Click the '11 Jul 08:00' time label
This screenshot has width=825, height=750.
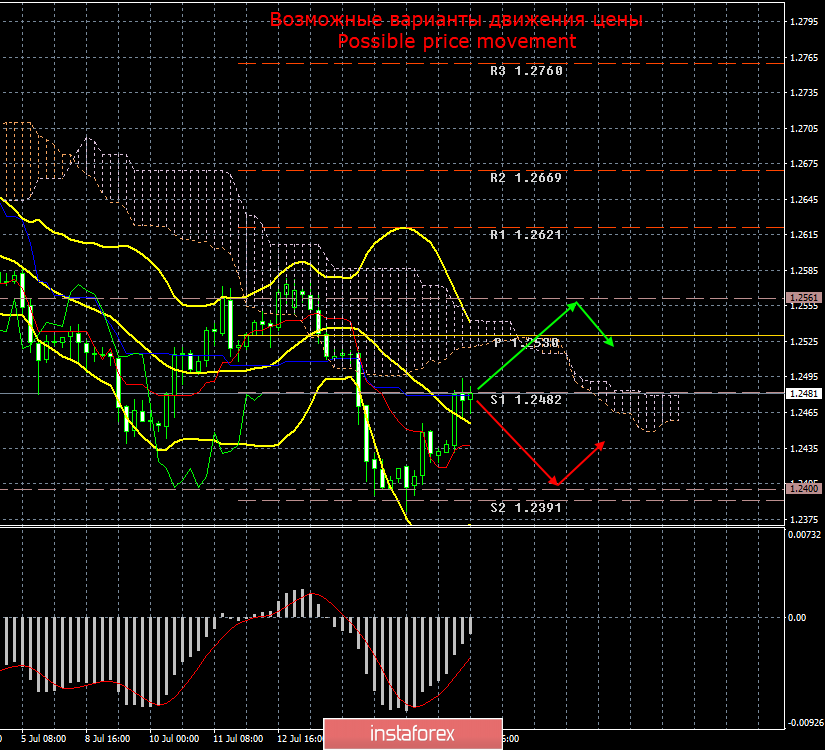click(238, 739)
